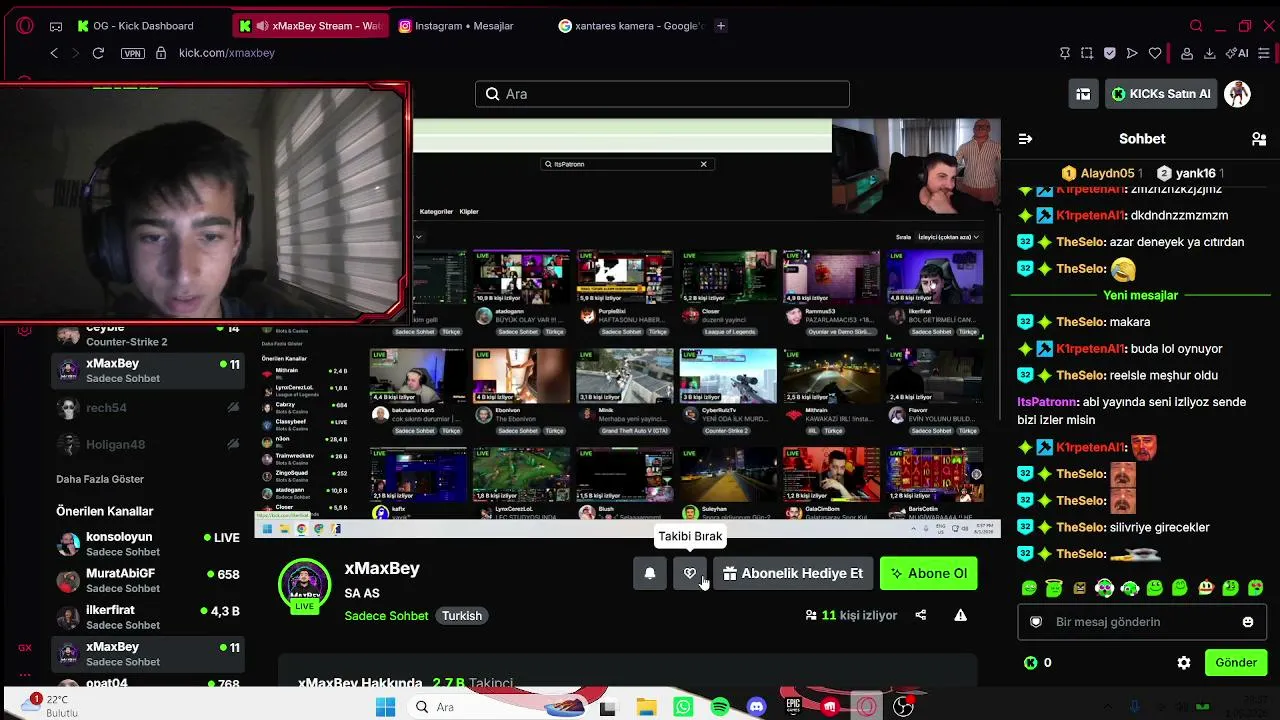Open yank16 top gifter badge

point(1190,173)
